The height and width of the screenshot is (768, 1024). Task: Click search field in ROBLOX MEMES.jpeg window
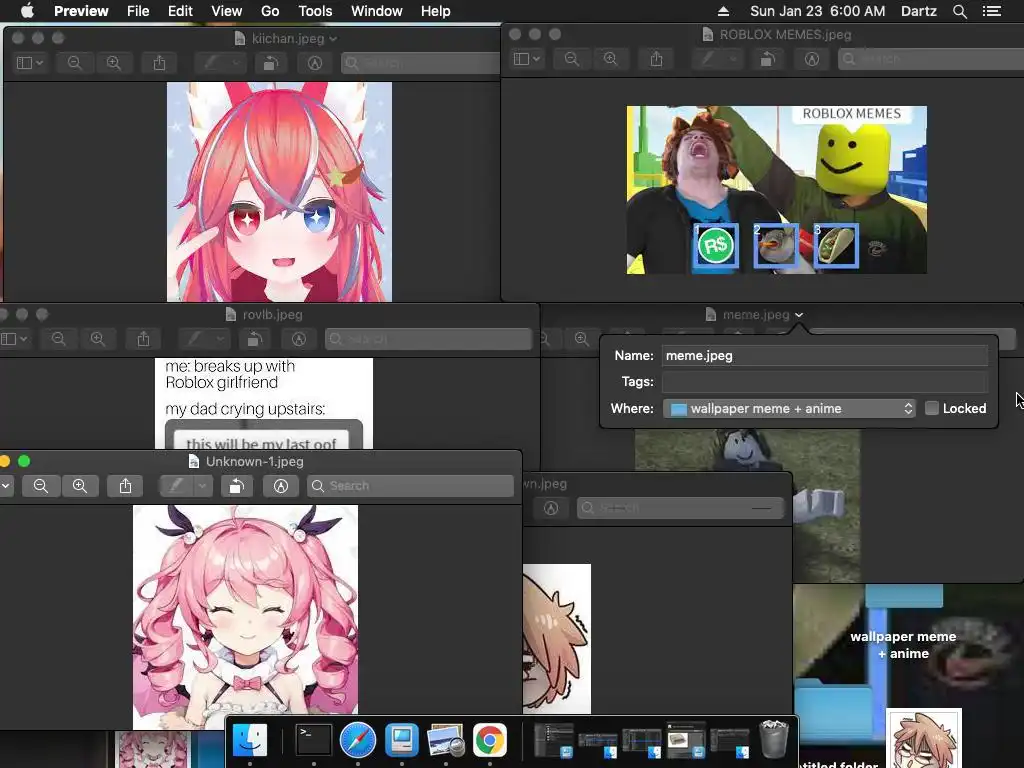[x=931, y=59]
